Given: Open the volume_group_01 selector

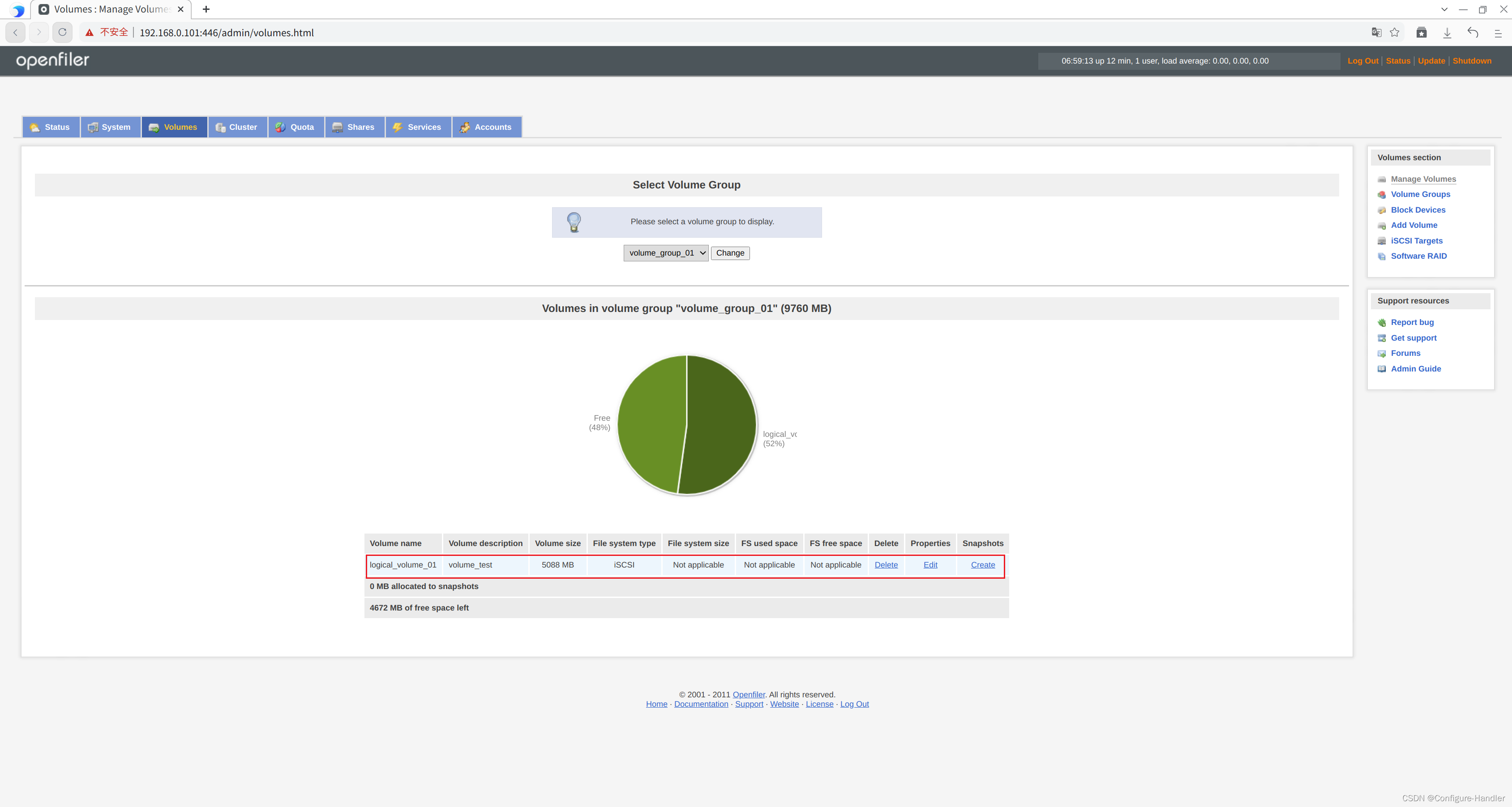Looking at the screenshot, I should pyautogui.click(x=666, y=253).
